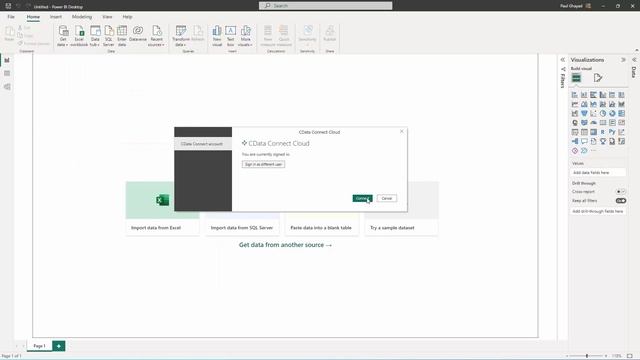
Task: Click Sign in as different user
Action: [x=263, y=164]
